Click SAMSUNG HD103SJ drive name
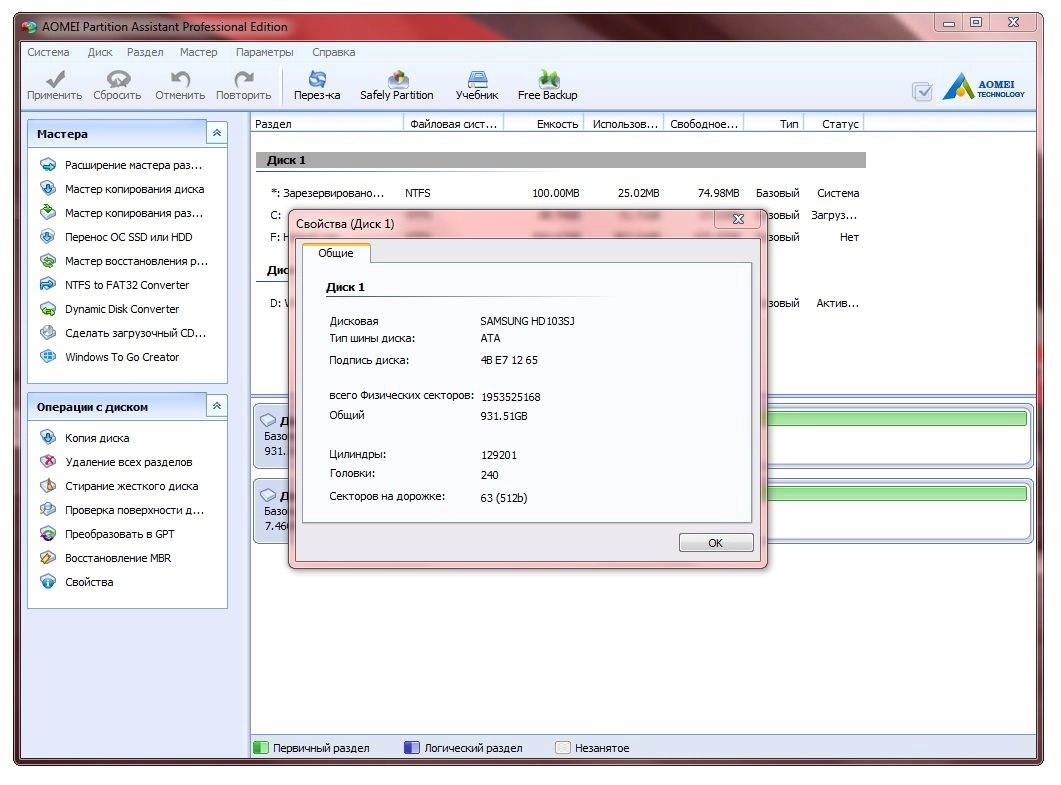The height and width of the screenshot is (785, 1061). pos(527,321)
